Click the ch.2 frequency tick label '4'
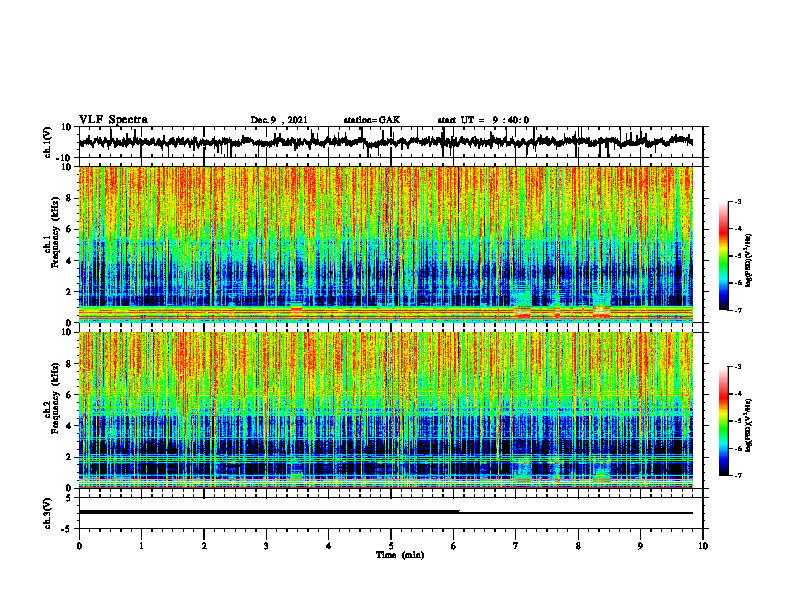Image resolution: width=792 pixels, height=612 pixels. pos(69,426)
